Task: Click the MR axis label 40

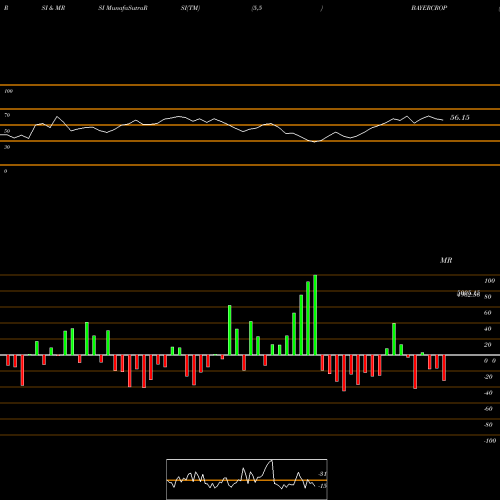Action: (488, 329)
